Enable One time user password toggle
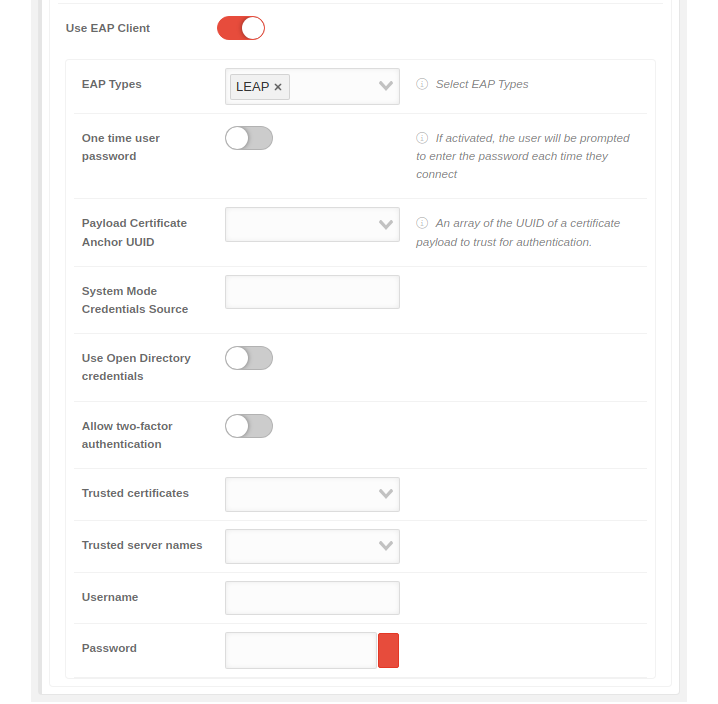This screenshot has width=718, height=704. pyautogui.click(x=249, y=138)
